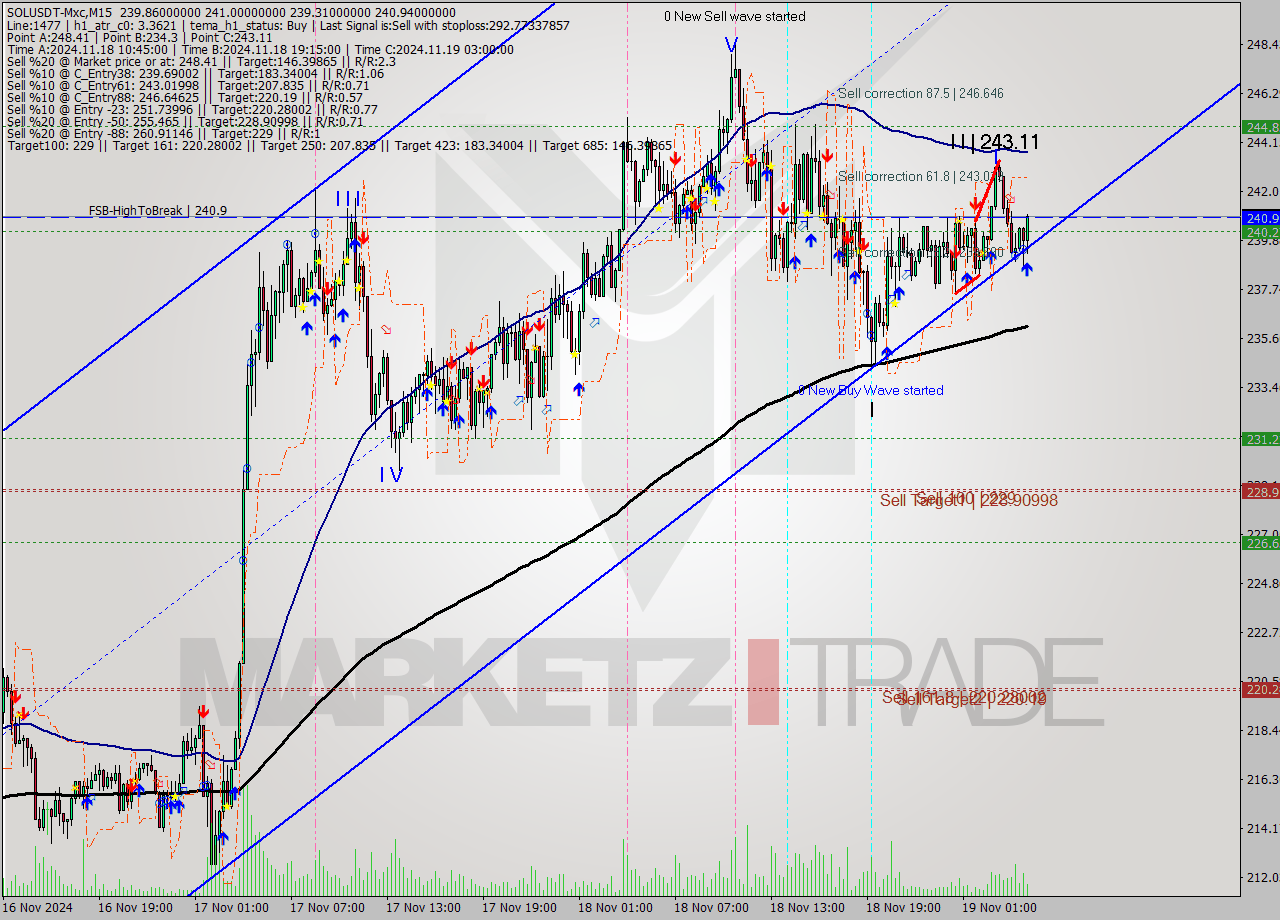Click the green 240.2 current price tag
Image resolution: width=1280 pixels, height=920 pixels.
point(1260,232)
